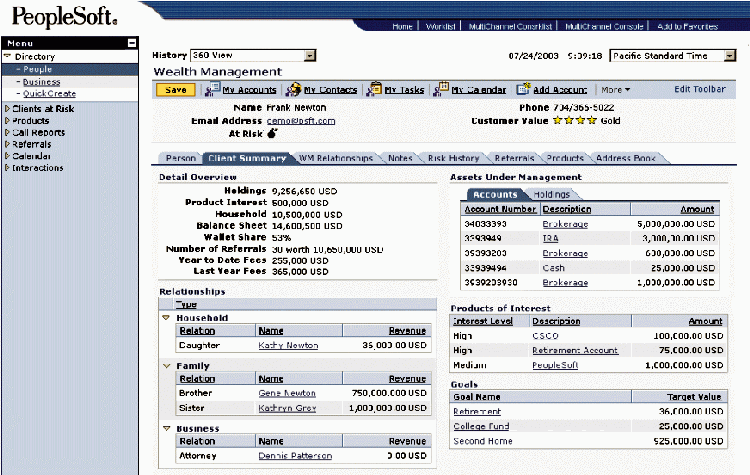Open the Retirement Account product link
The height and width of the screenshot is (475, 750).
(x=575, y=350)
